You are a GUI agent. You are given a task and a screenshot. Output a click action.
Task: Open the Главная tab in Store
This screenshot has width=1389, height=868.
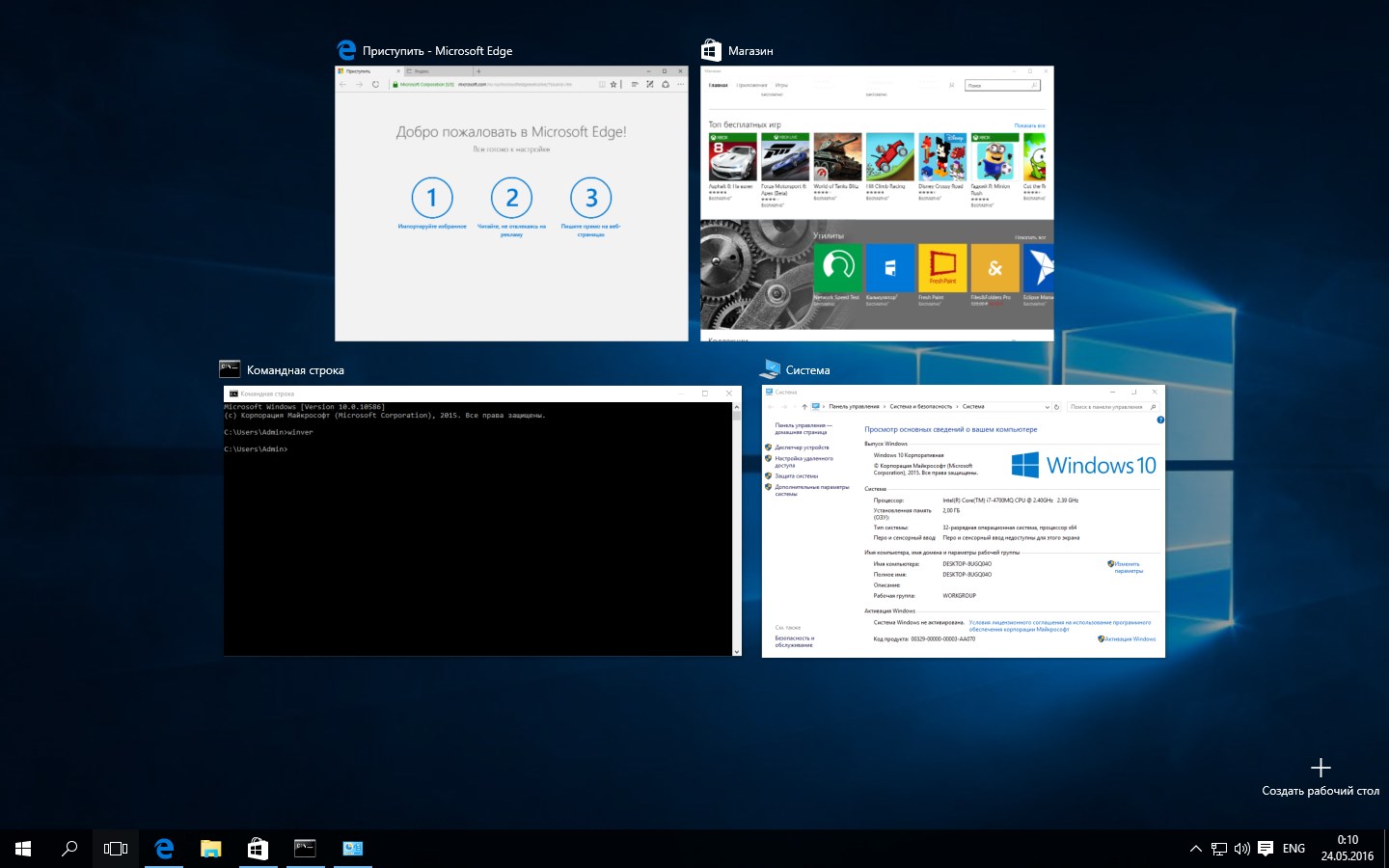[x=719, y=85]
